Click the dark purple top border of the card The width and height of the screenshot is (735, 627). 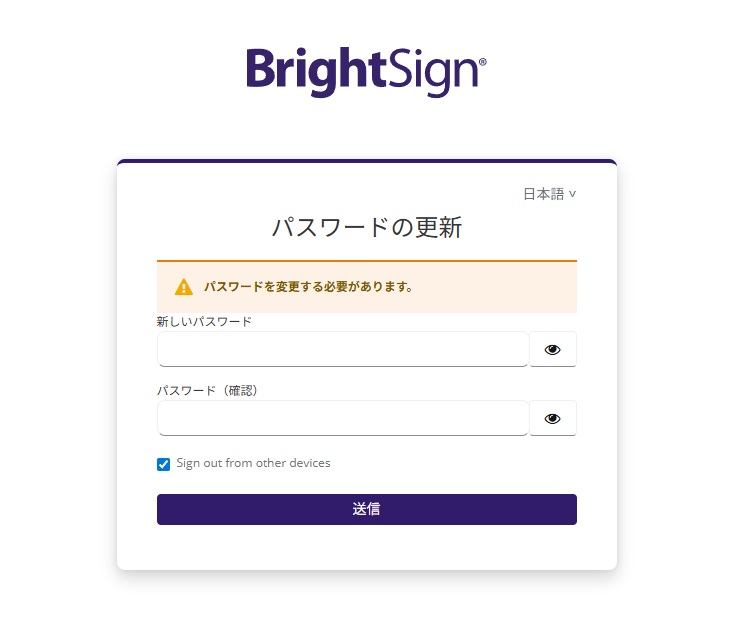[366, 161]
